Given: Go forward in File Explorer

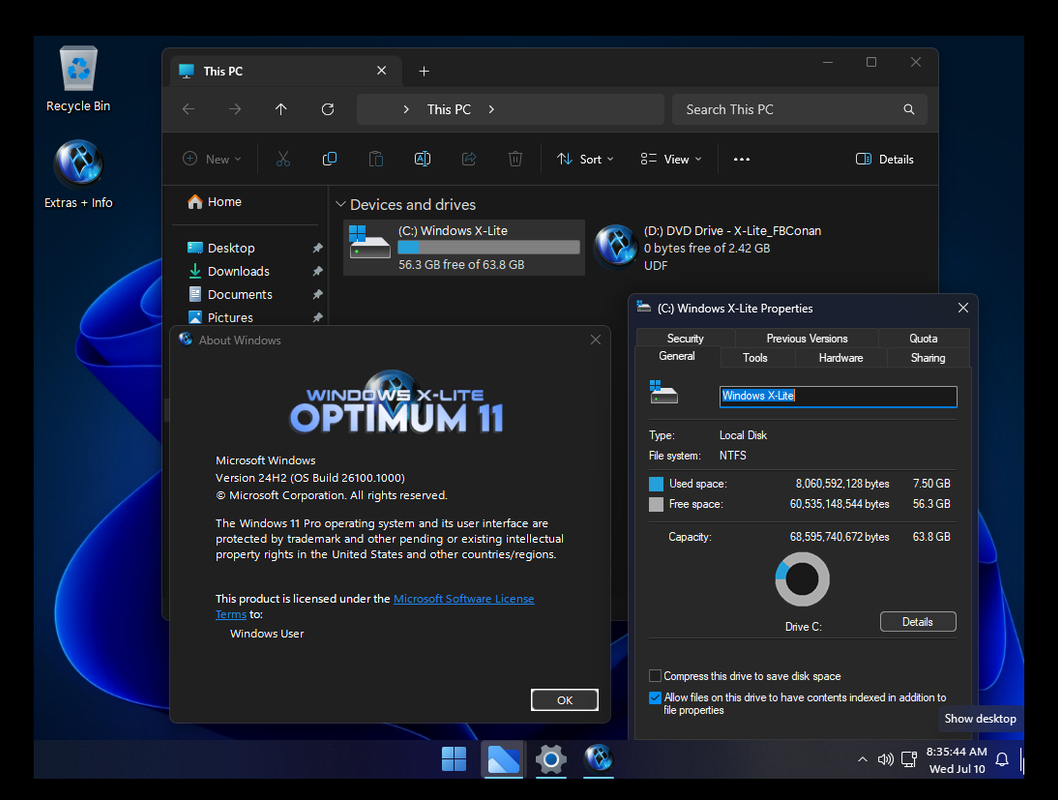Looking at the screenshot, I should [235, 109].
